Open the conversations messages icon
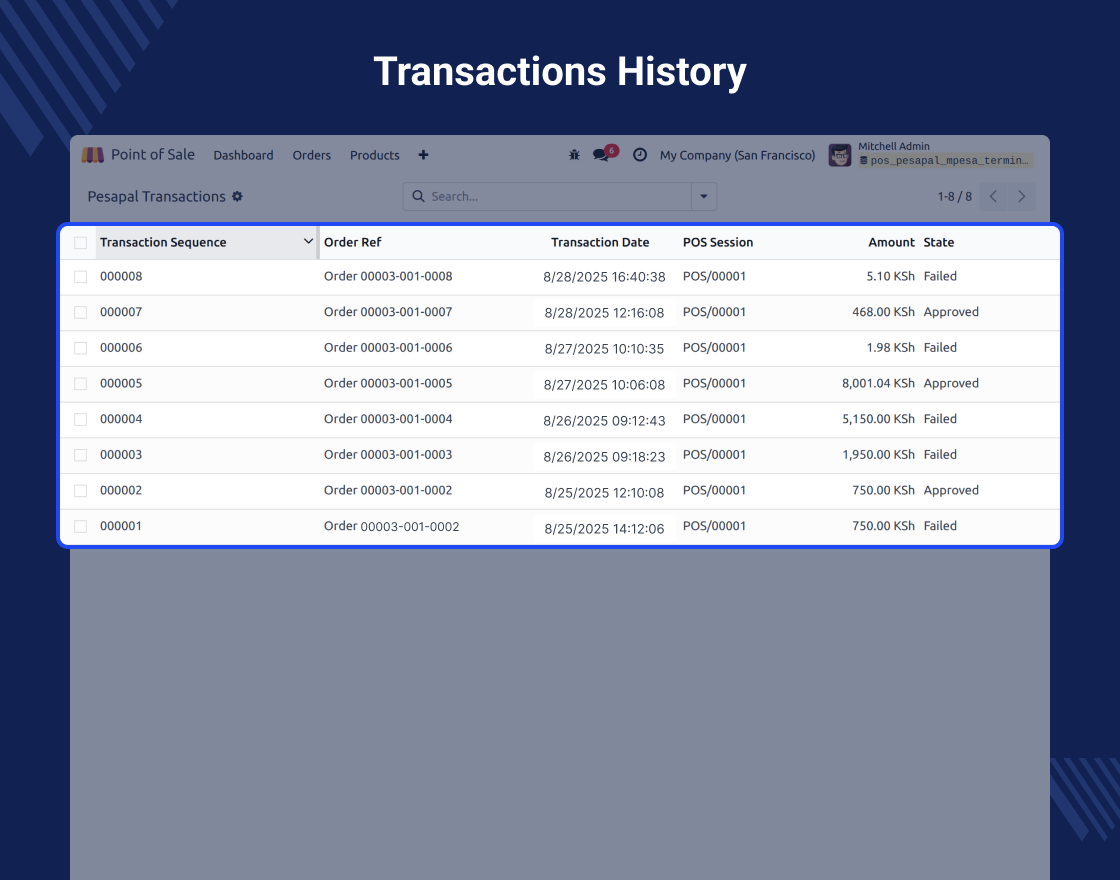 [x=601, y=155]
